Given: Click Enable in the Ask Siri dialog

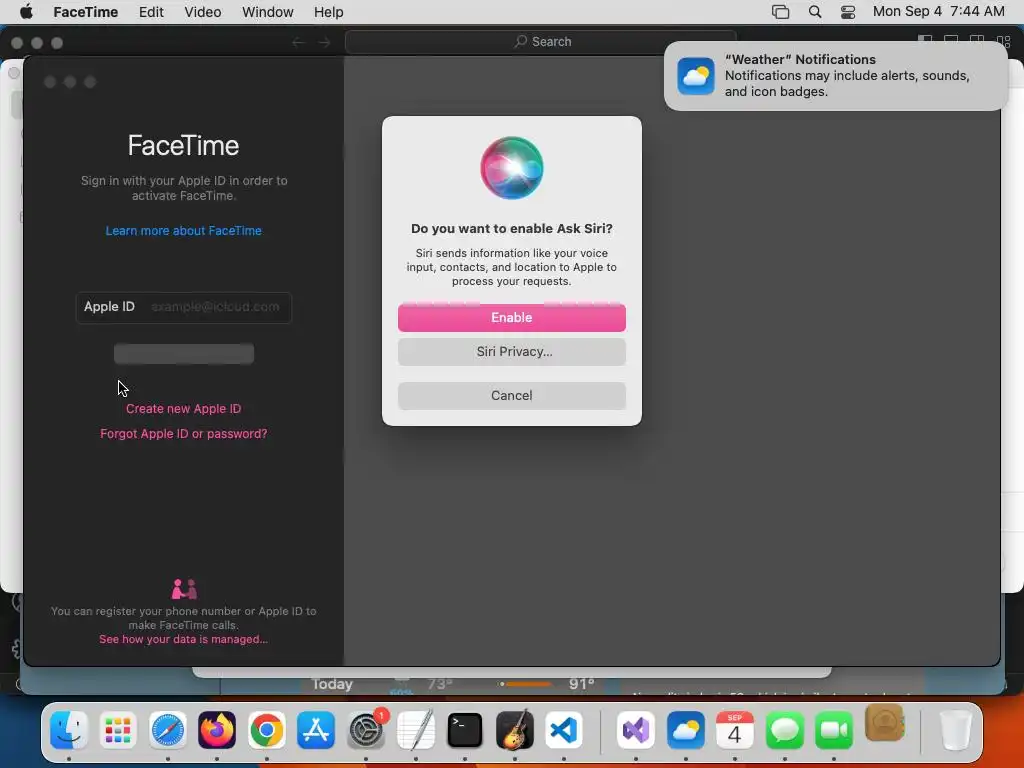Looking at the screenshot, I should (511, 317).
